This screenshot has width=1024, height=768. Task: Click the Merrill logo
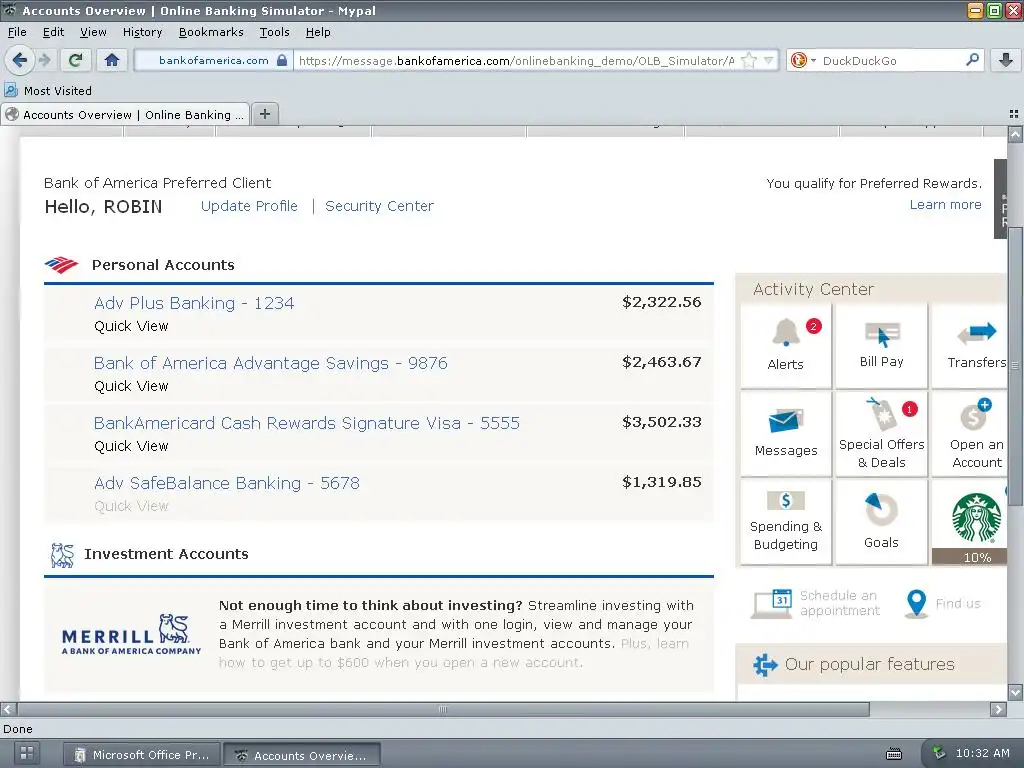point(131,634)
